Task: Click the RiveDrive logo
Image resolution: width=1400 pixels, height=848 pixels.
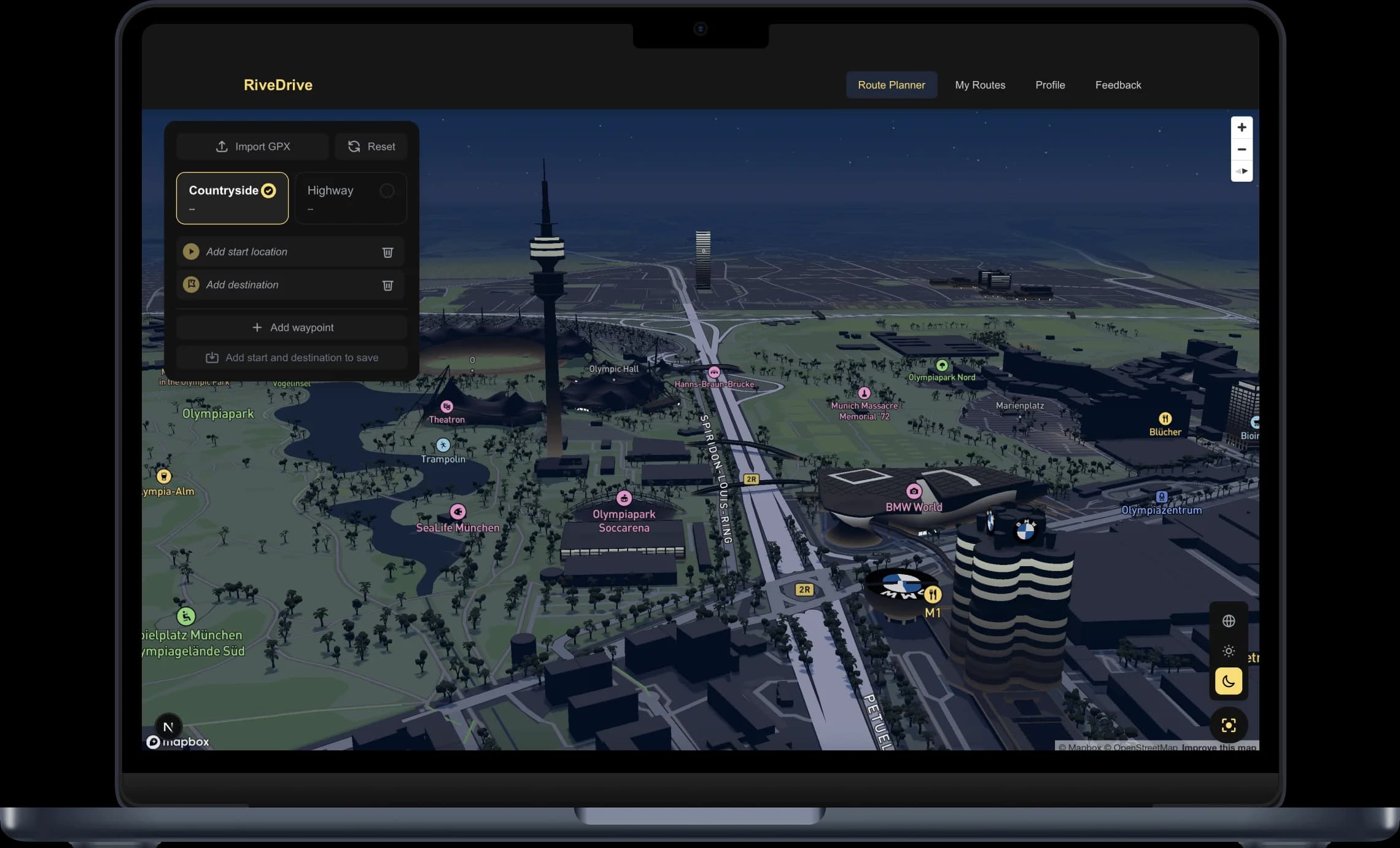Action: coord(278,85)
